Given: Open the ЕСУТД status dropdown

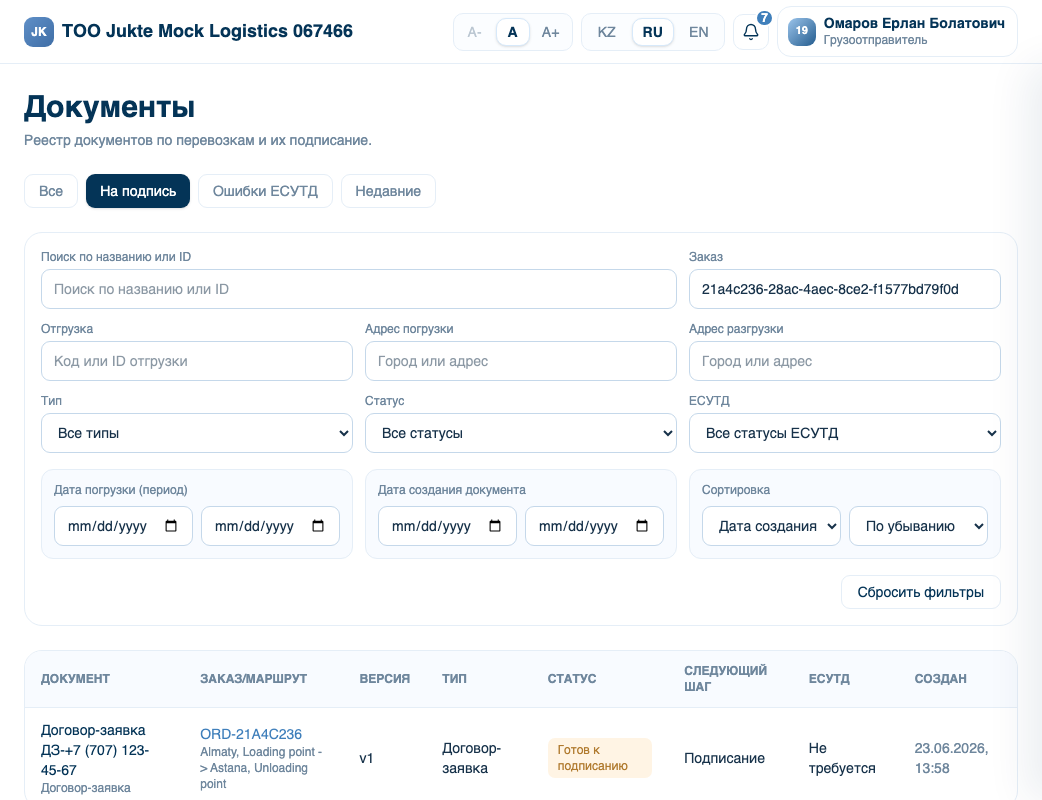Looking at the screenshot, I should [845, 433].
